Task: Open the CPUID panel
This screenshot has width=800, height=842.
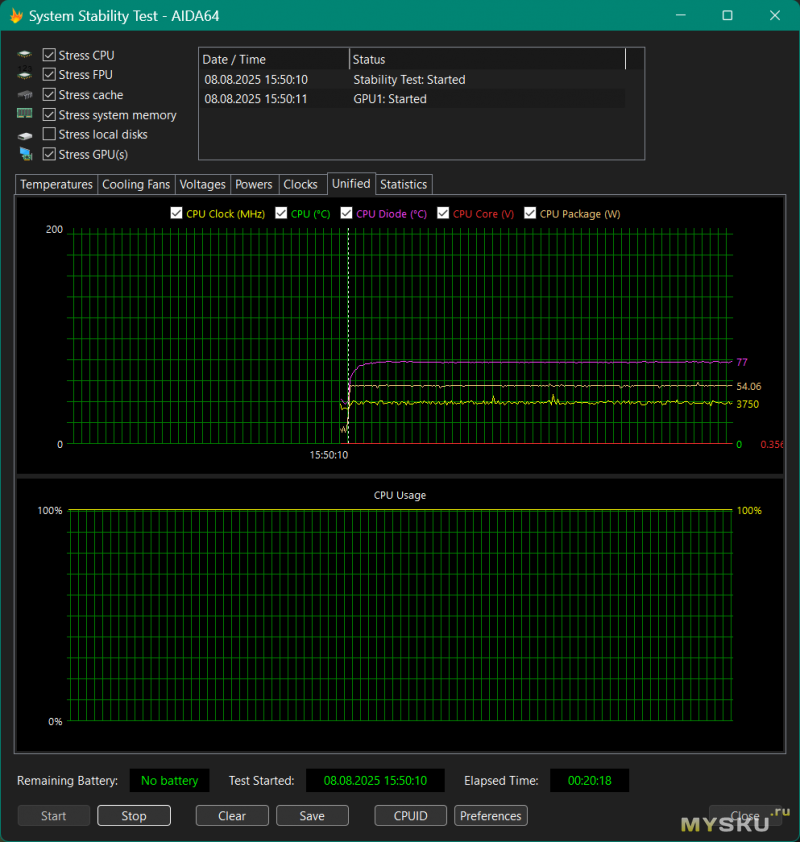Action: [x=410, y=816]
